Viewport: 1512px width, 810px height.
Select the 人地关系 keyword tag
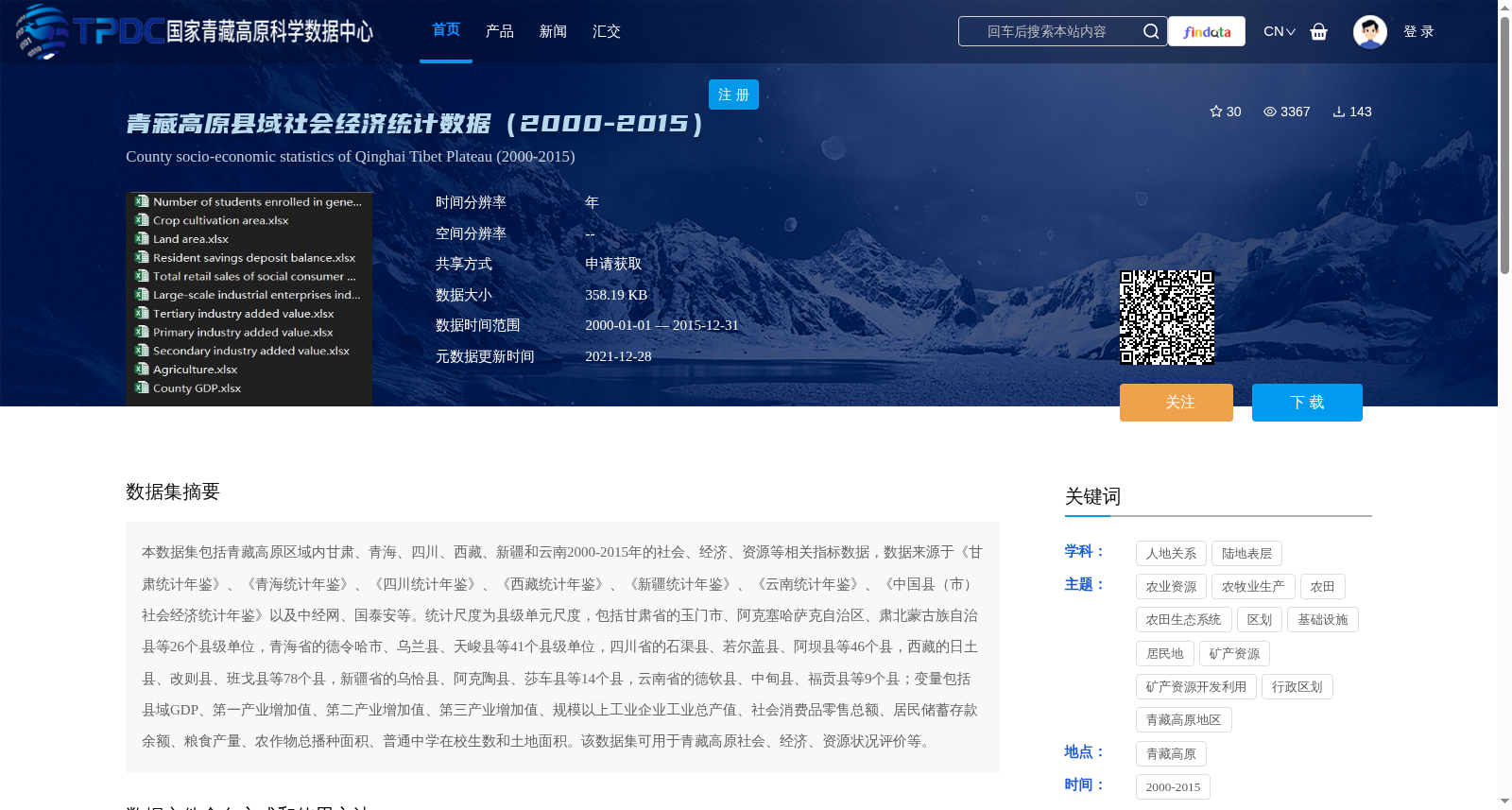click(x=1171, y=554)
